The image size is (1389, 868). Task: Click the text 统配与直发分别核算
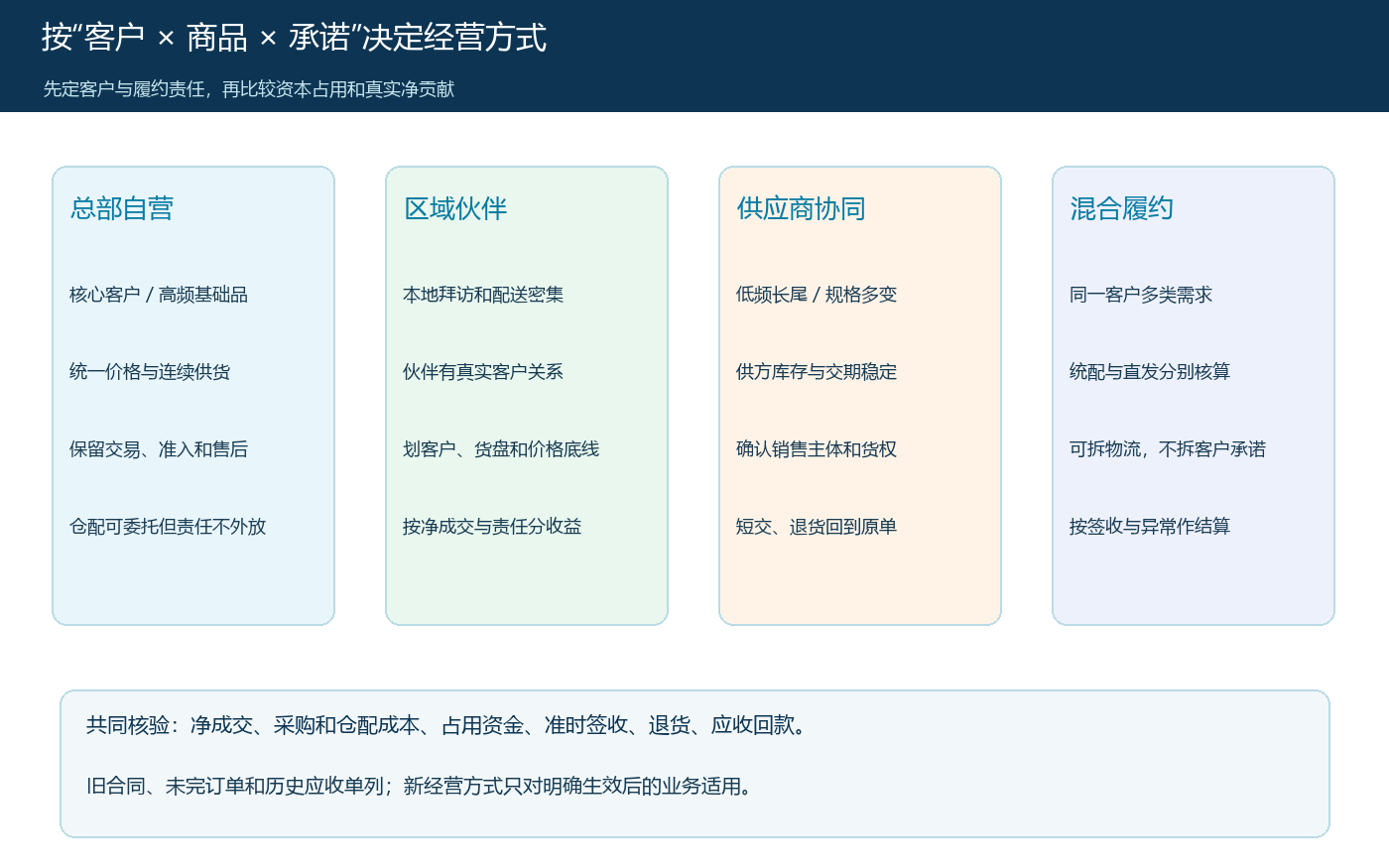pos(1150,372)
